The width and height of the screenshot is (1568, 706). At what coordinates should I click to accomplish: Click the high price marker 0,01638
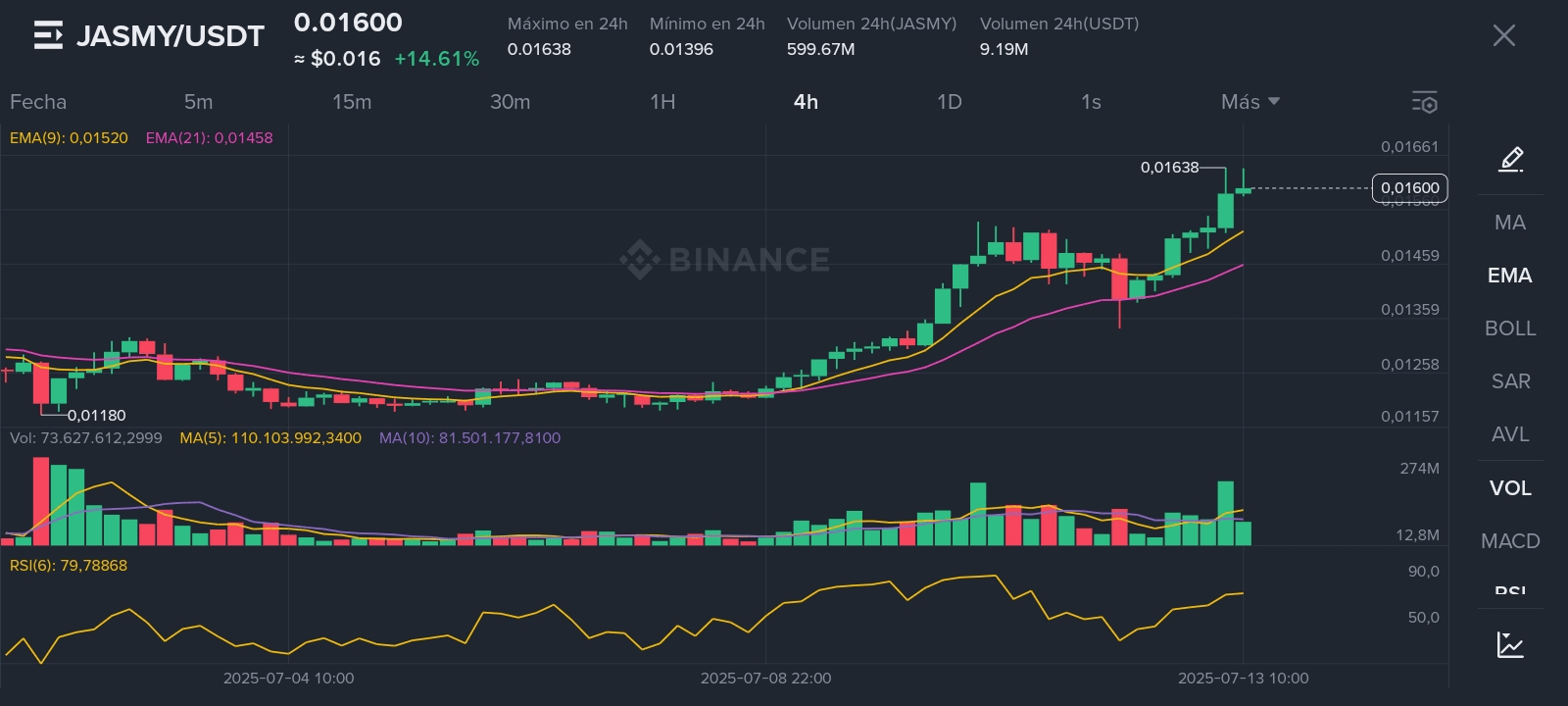1169,168
